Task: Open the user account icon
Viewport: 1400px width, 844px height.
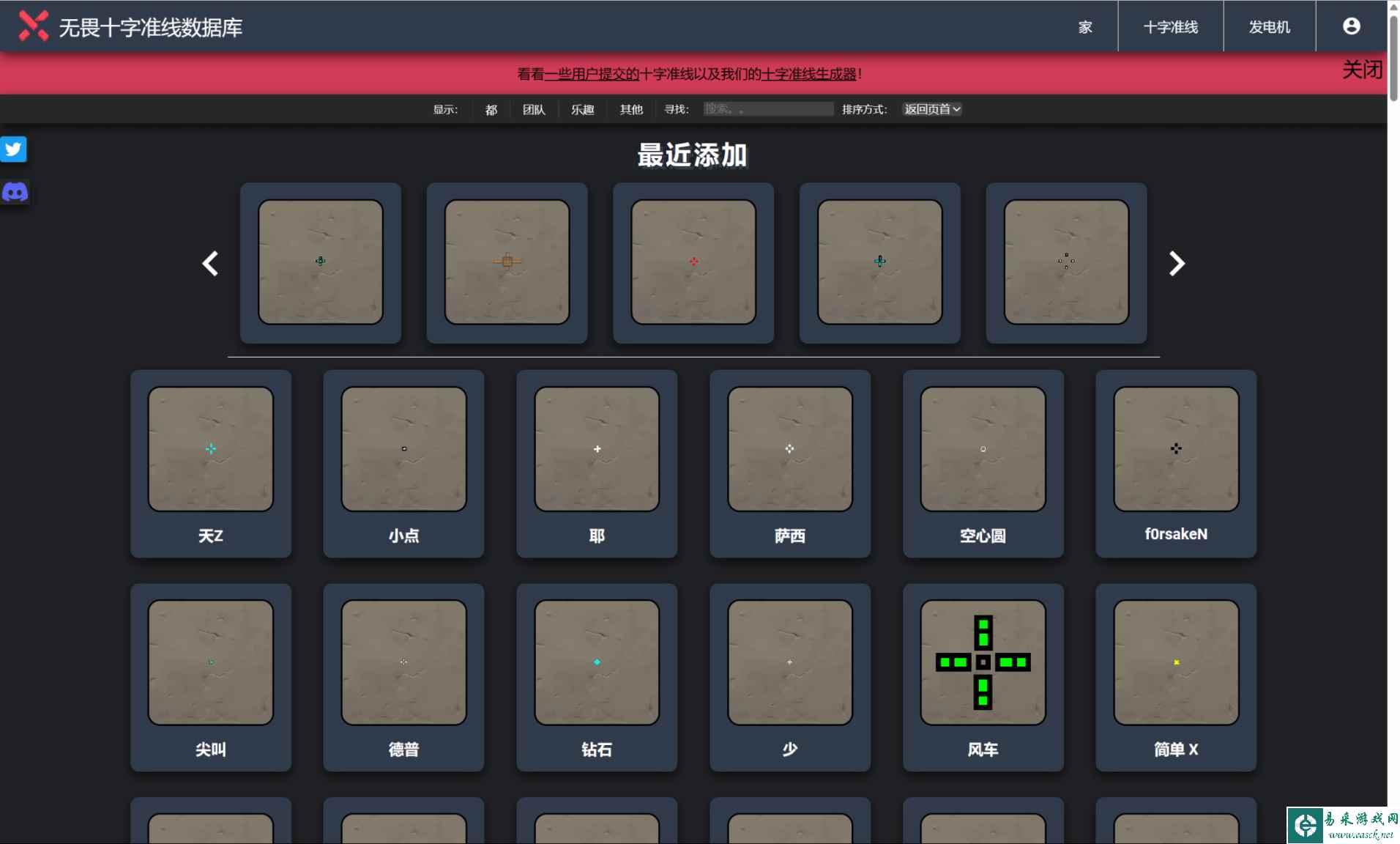Action: tap(1351, 26)
